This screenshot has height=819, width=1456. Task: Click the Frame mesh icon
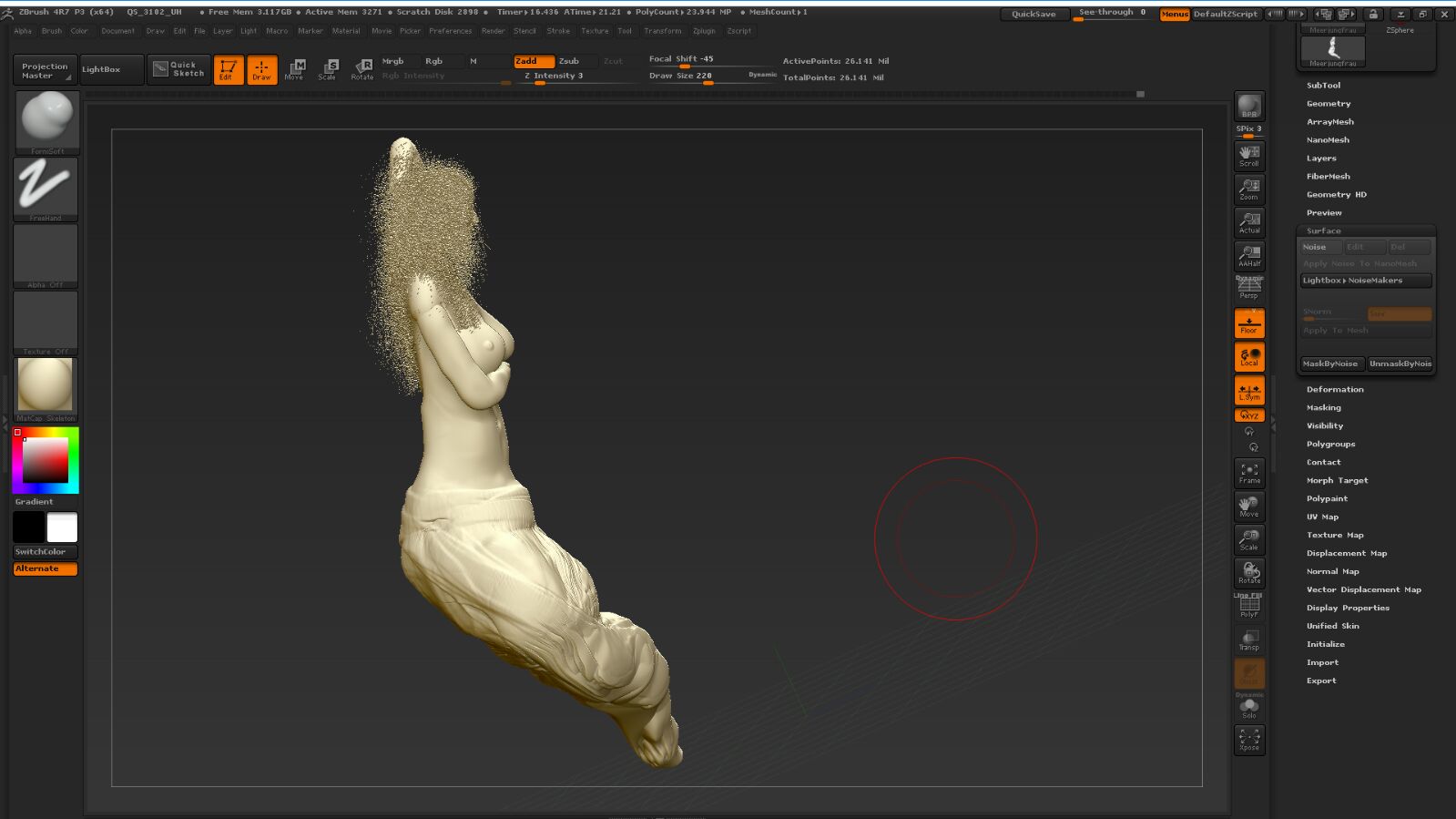point(1249,473)
